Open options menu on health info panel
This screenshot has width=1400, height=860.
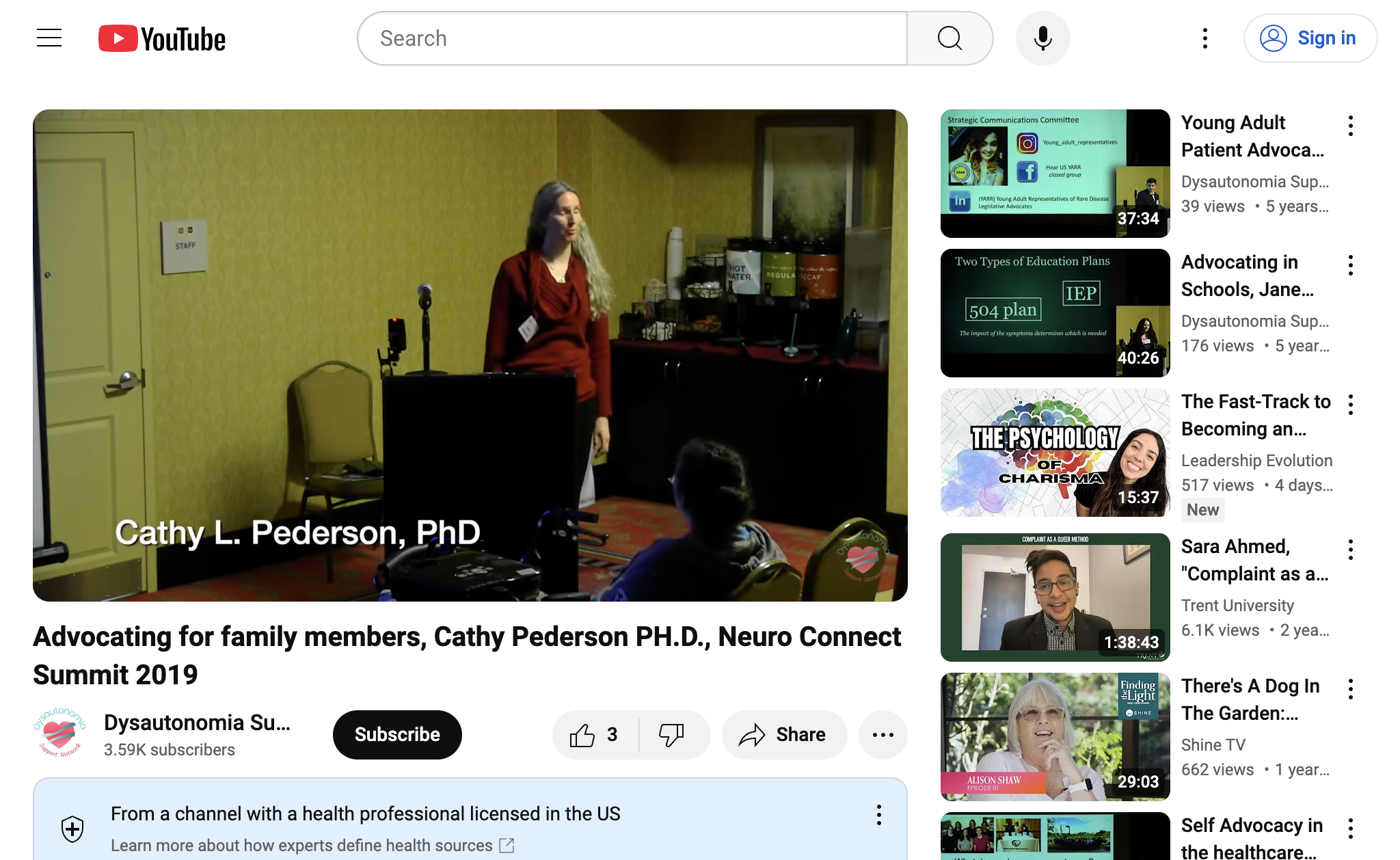[x=879, y=814]
